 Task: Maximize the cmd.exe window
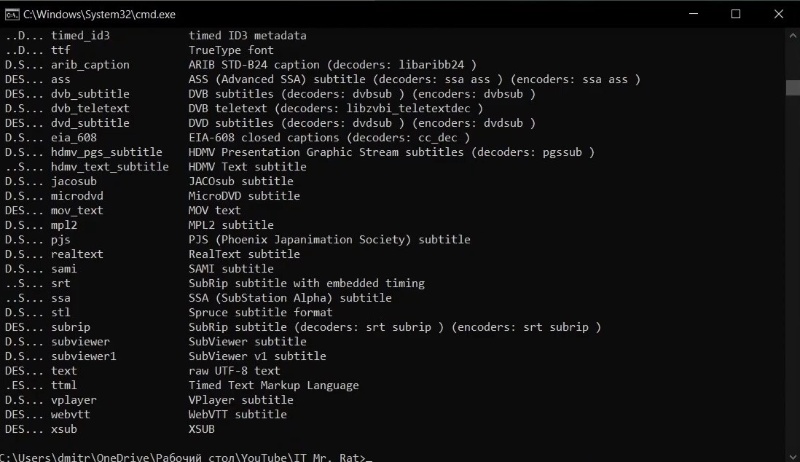(736, 13)
